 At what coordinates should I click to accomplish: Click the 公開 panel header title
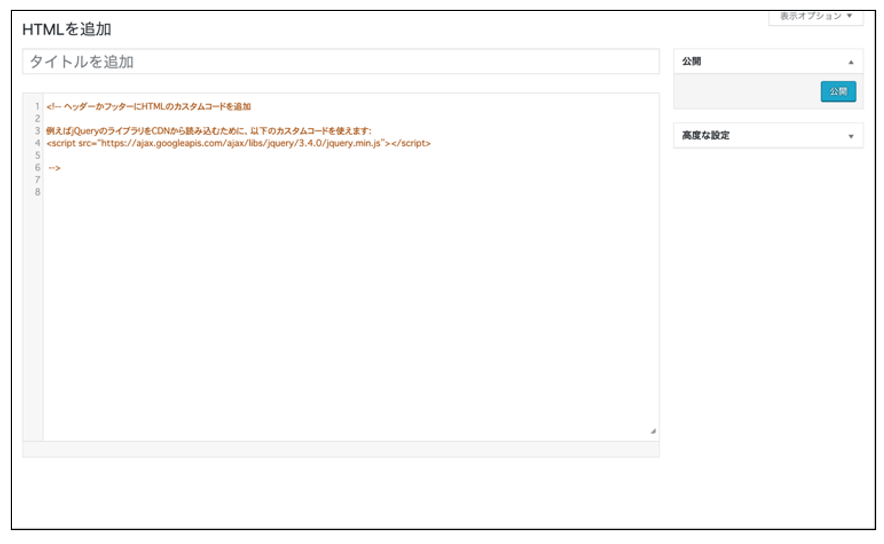pos(692,62)
